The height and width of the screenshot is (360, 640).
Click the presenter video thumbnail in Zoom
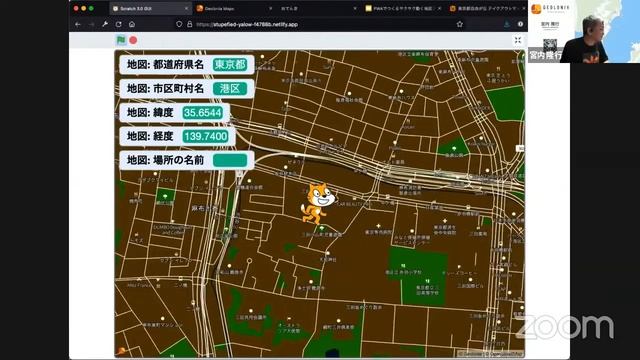click(x=584, y=31)
